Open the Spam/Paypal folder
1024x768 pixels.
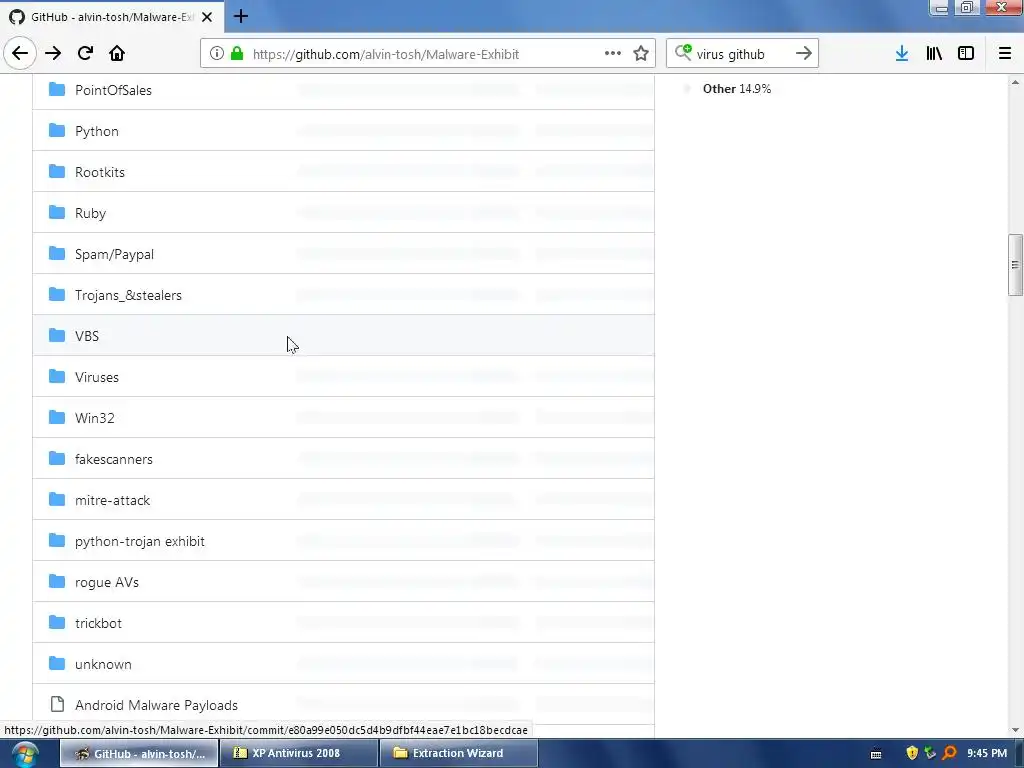pos(114,255)
